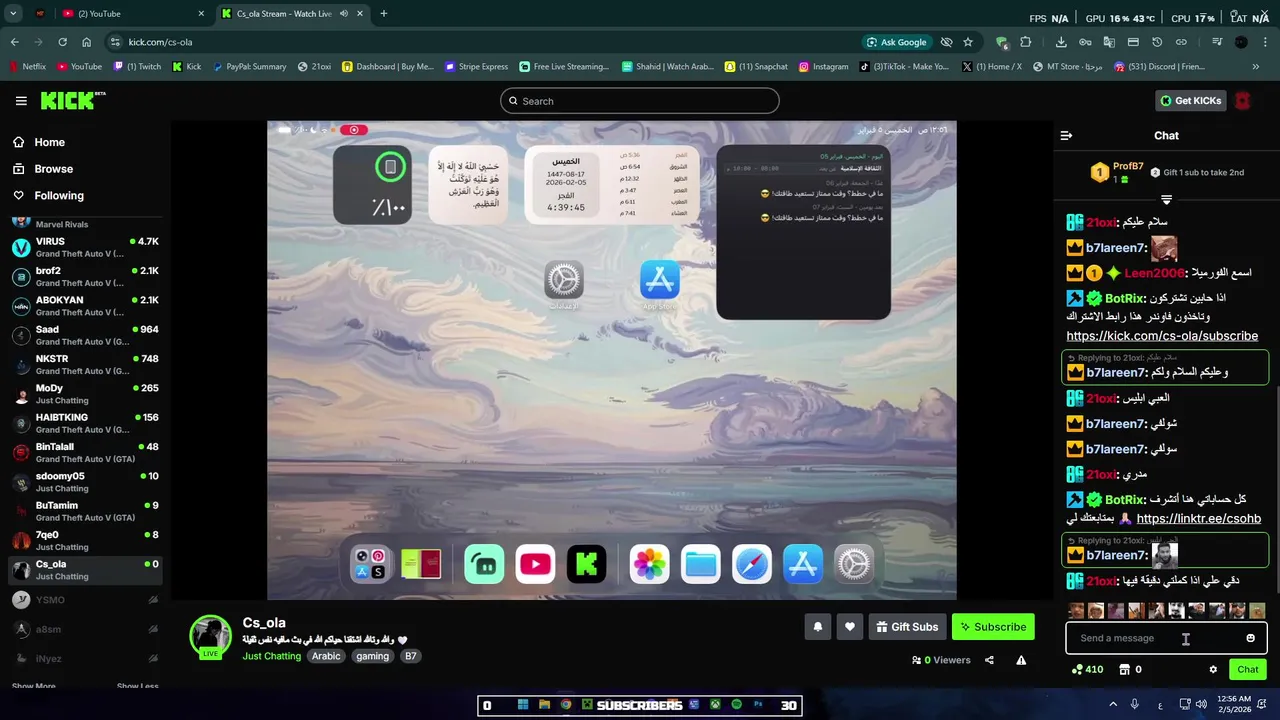1280x720 pixels.
Task: Open Chrome media controls icon
Action: 1217,42
